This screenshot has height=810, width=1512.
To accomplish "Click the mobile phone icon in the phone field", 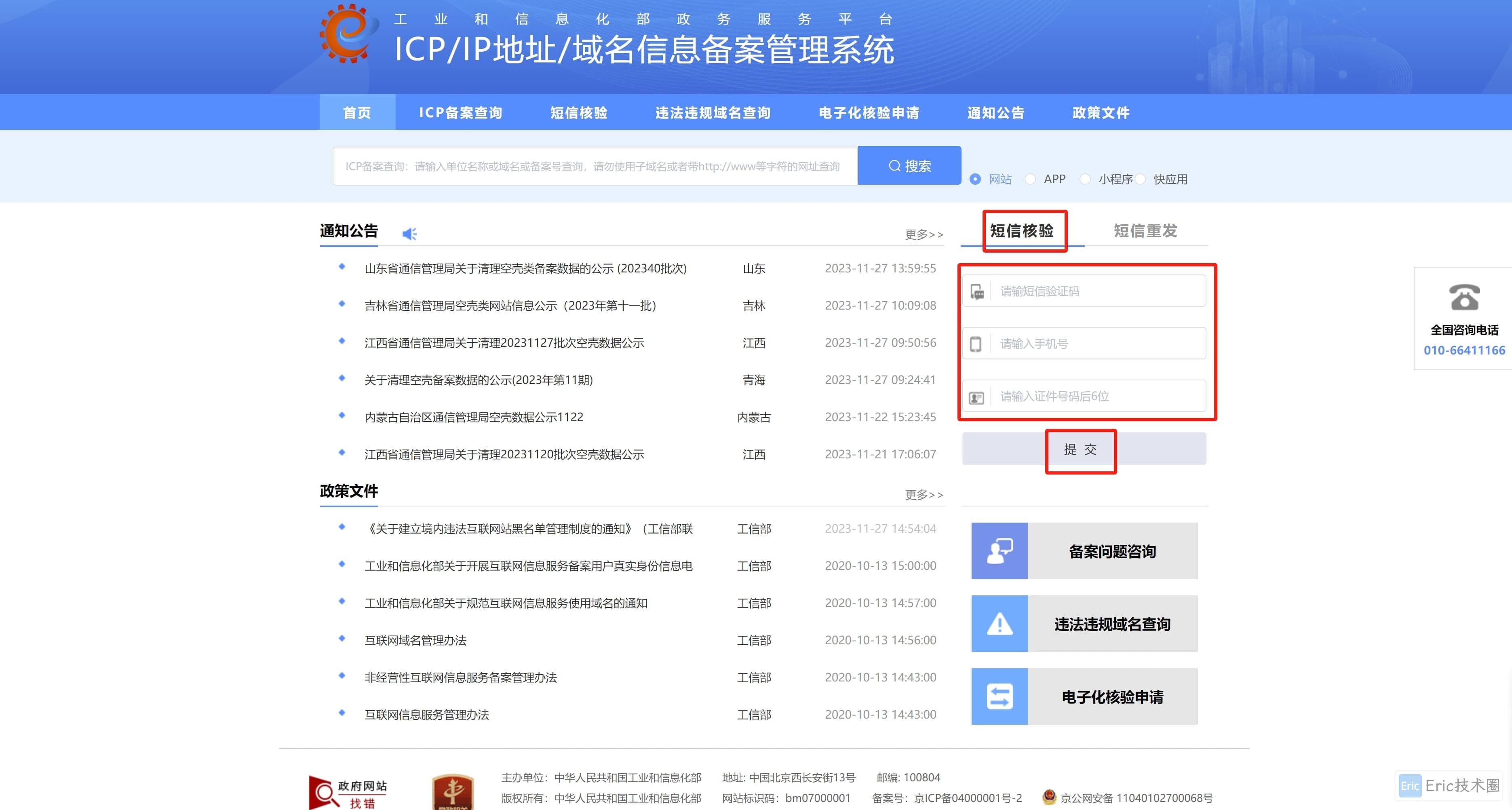I will tap(976, 344).
